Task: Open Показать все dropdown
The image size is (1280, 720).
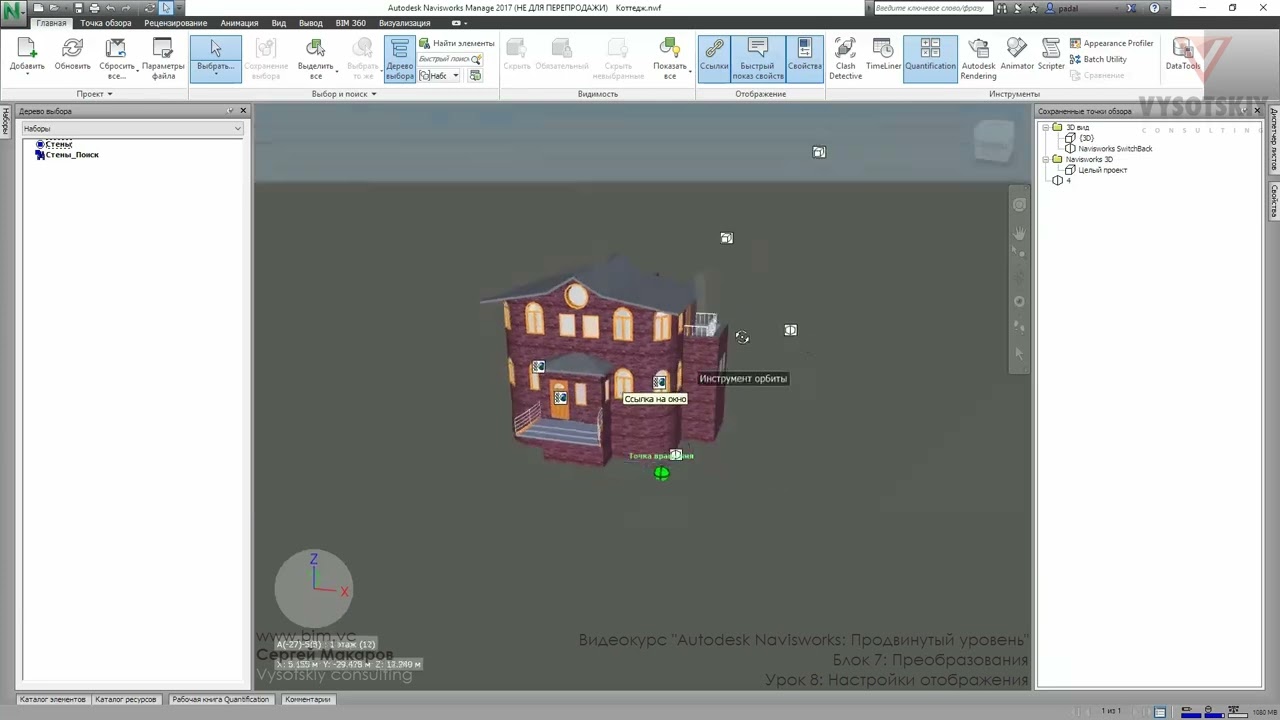Action: coord(669,60)
